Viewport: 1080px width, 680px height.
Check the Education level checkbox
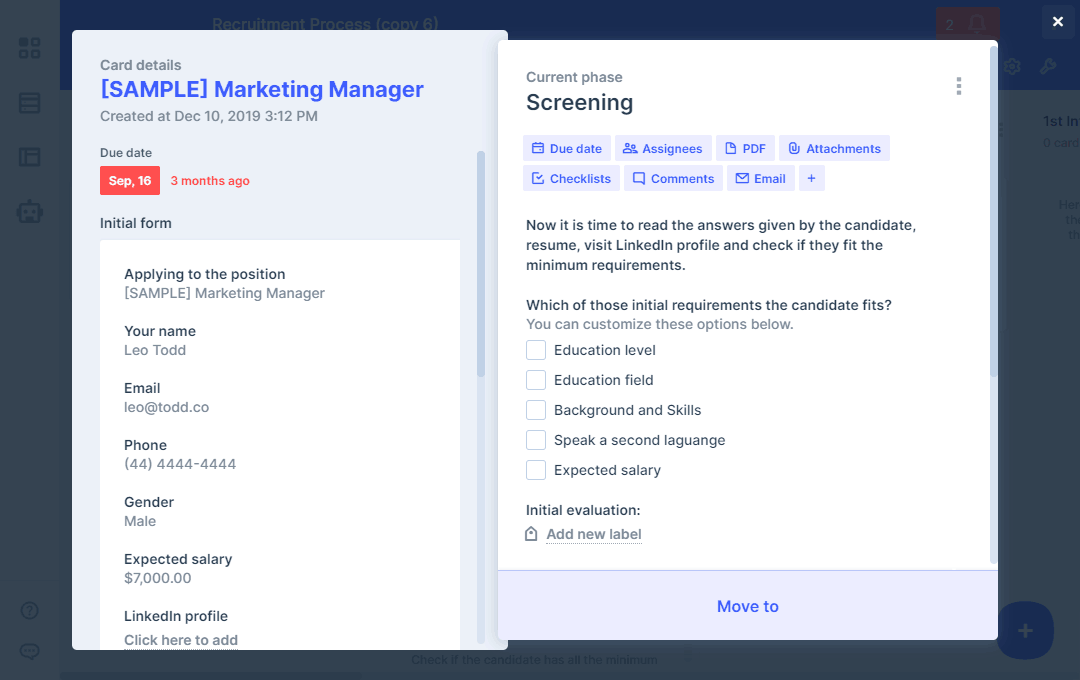[x=536, y=350]
